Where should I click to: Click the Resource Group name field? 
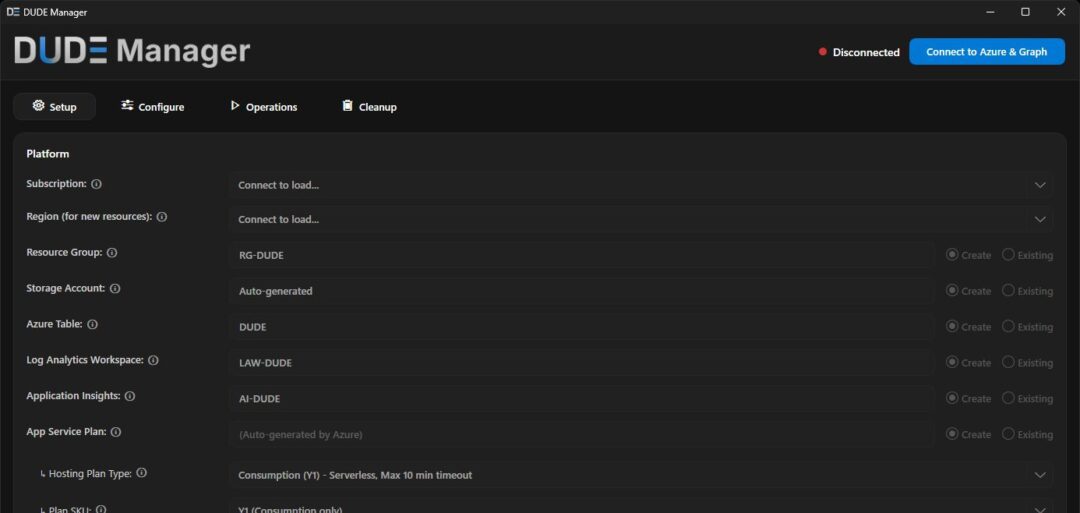click(581, 255)
